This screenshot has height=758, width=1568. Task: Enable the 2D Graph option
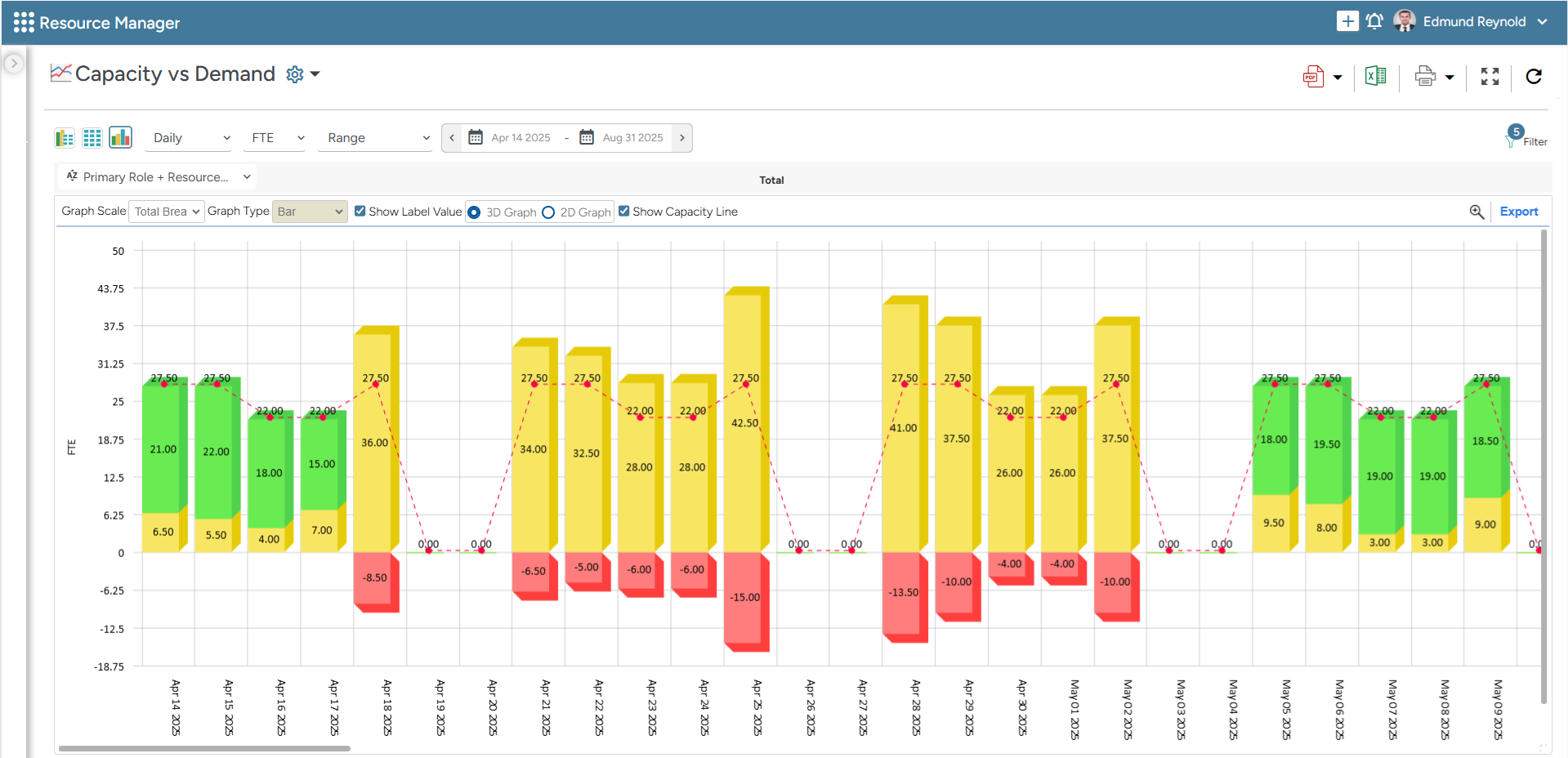547,212
